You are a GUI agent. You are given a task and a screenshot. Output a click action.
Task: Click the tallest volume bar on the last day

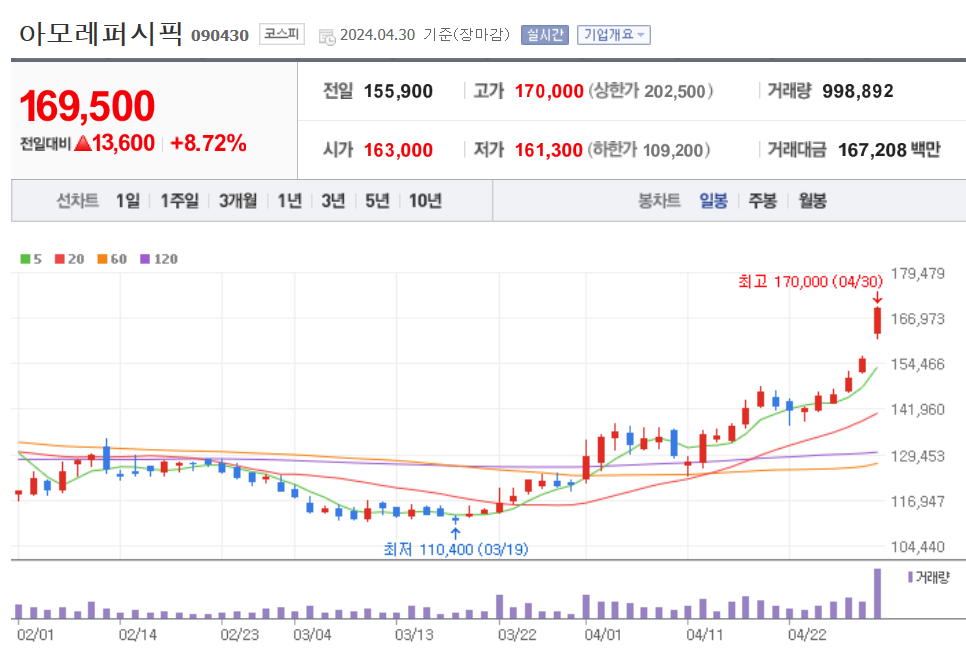click(877, 593)
